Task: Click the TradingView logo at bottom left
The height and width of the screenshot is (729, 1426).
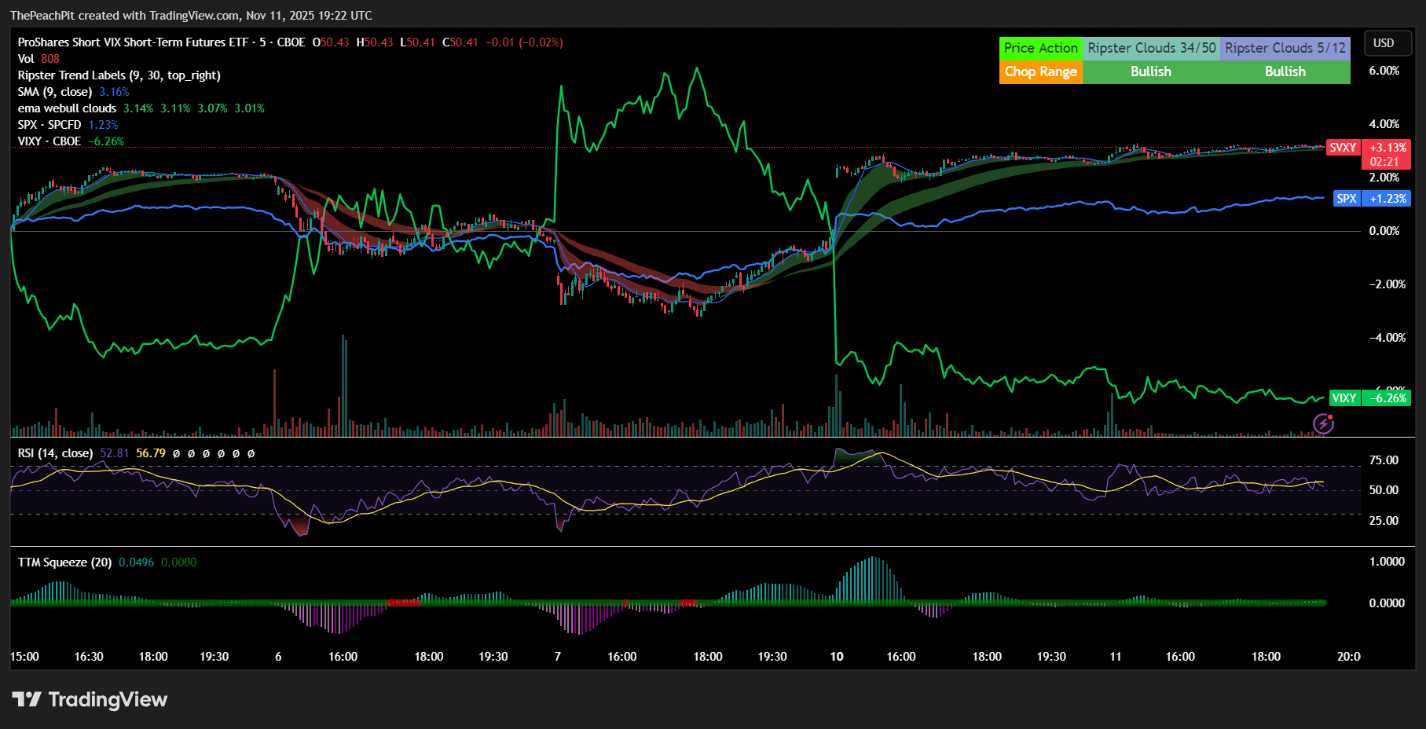Action: point(90,699)
